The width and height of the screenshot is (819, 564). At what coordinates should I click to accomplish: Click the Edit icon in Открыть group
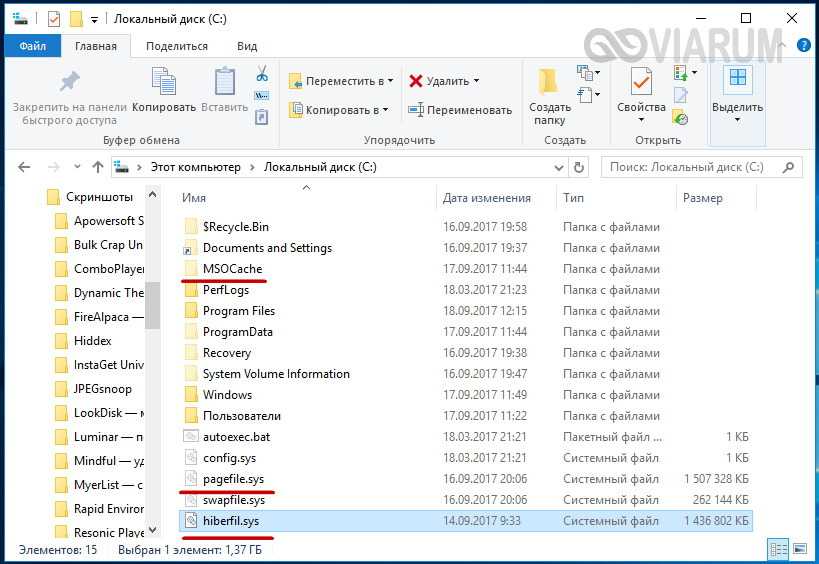(x=681, y=95)
